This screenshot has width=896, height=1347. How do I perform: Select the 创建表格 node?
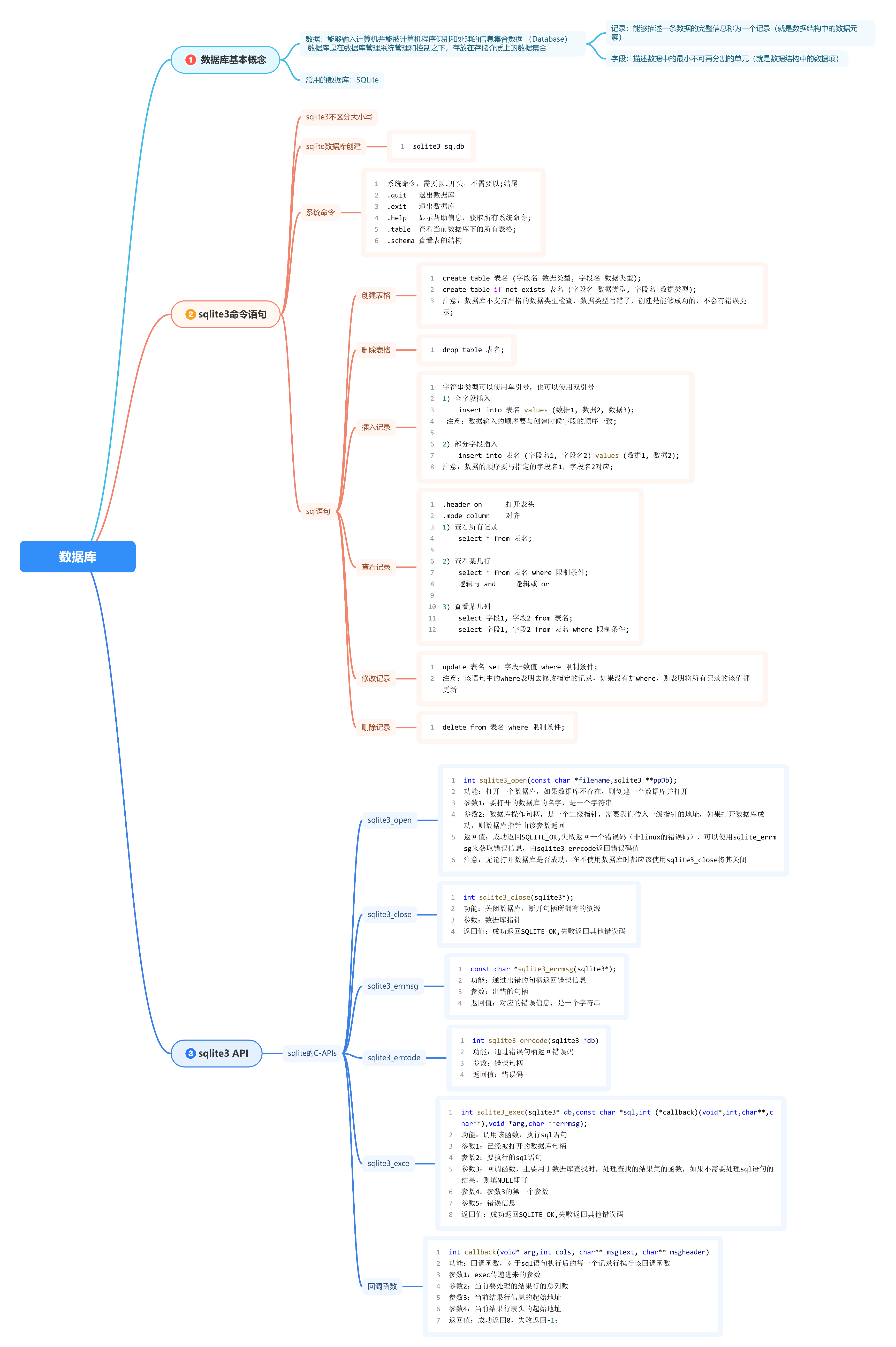[x=376, y=296]
